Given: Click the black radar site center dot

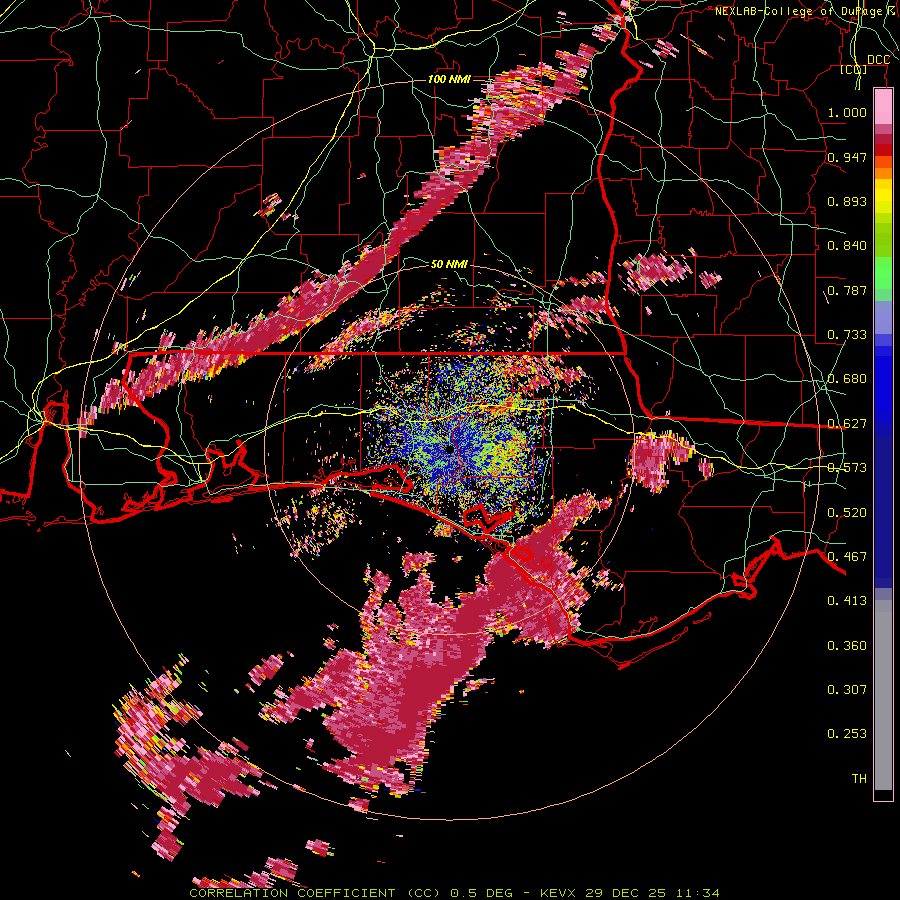Looking at the screenshot, I should point(449,449).
